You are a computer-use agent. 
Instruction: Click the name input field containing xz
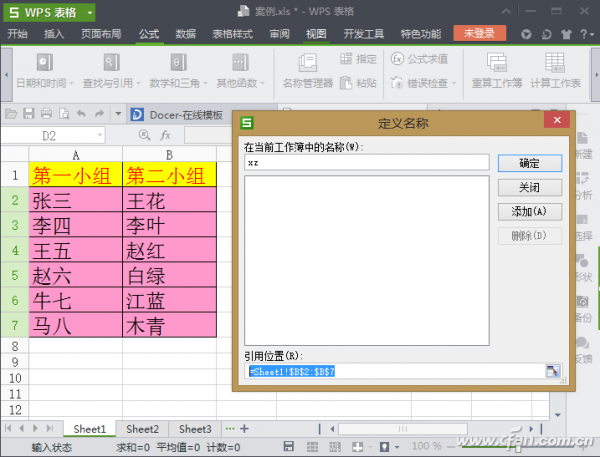[x=367, y=163]
